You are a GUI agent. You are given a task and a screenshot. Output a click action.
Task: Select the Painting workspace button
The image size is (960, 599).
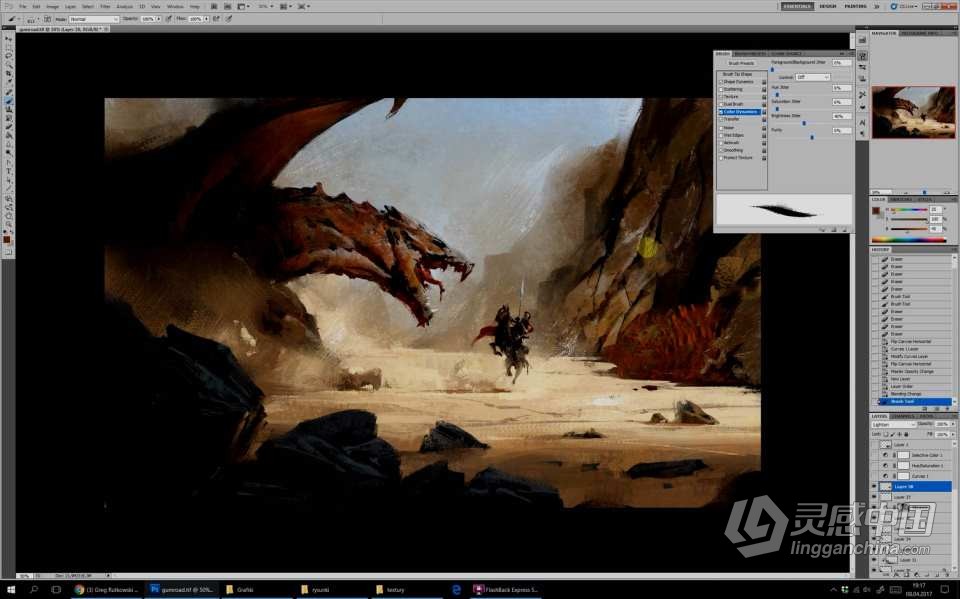click(x=855, y=6)
